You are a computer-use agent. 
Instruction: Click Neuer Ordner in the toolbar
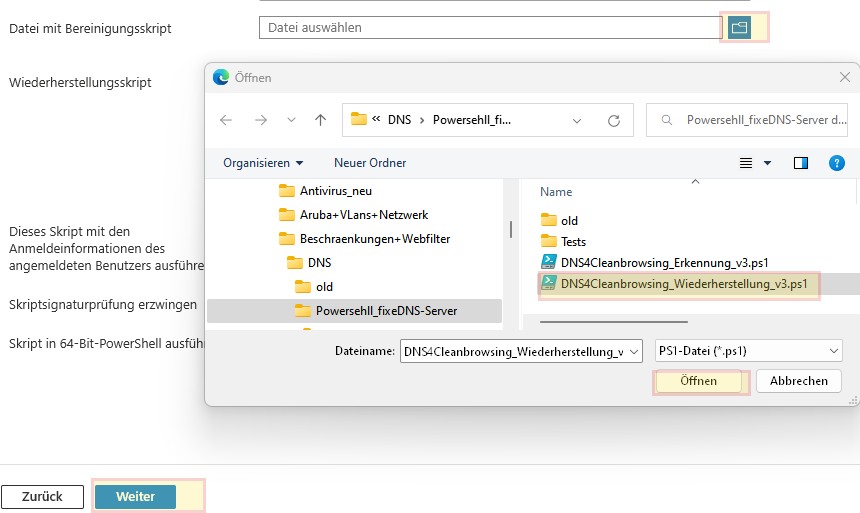(370, 163)
